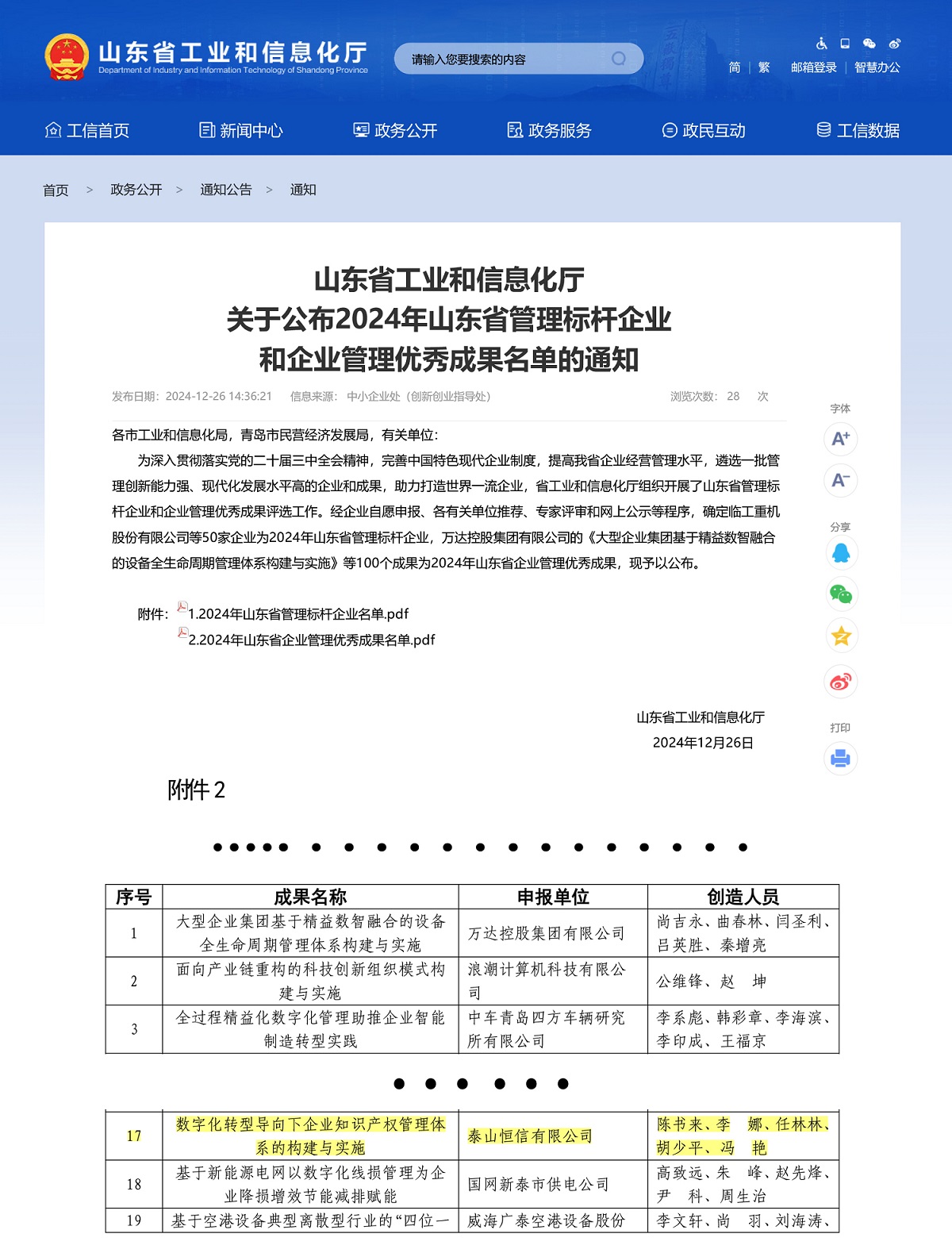Click the 创造人员 table header
The image size is (952, 1249).
(743, 897)
